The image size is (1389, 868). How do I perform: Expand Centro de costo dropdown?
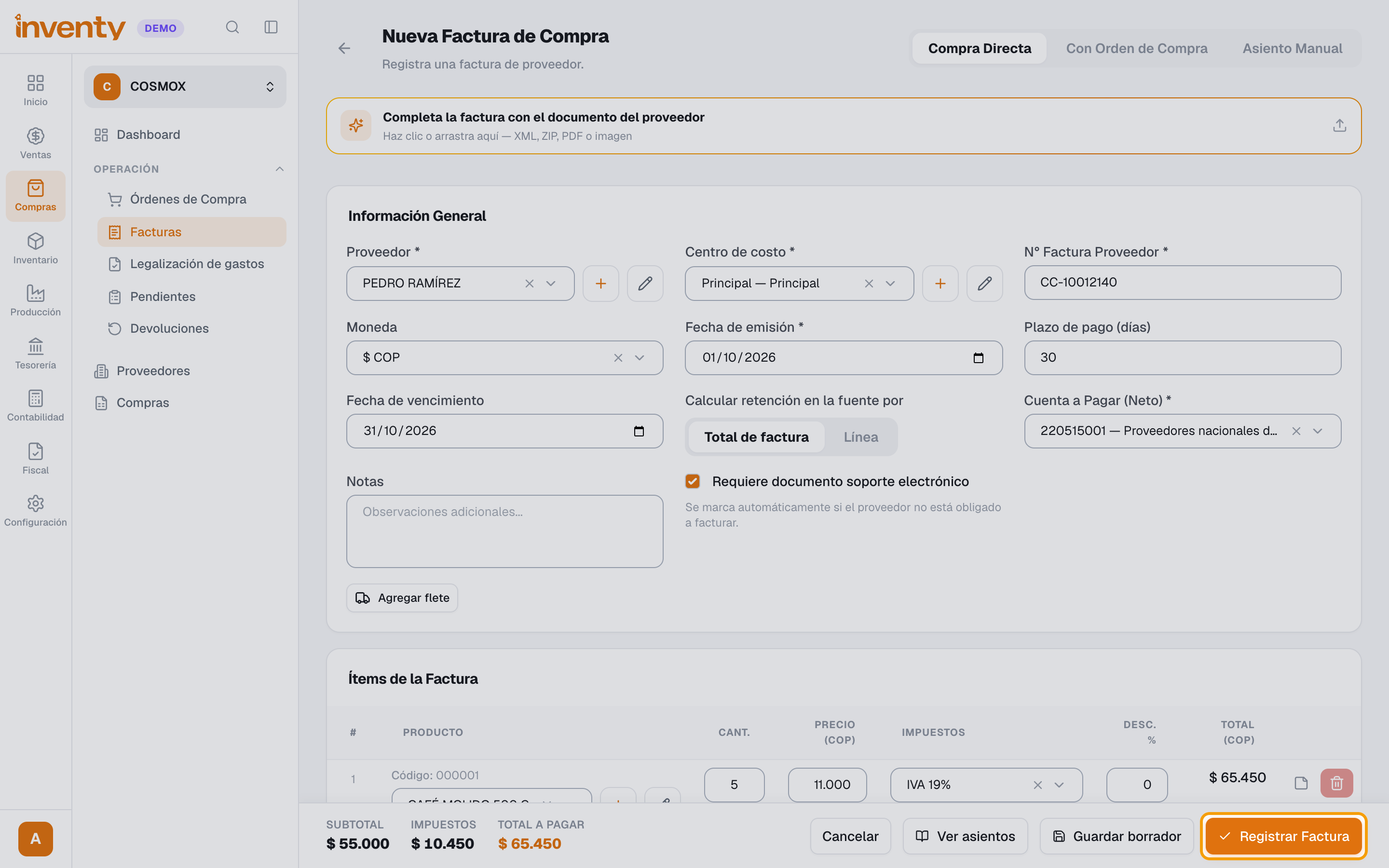pyautogui.click(x=890, y=284)
